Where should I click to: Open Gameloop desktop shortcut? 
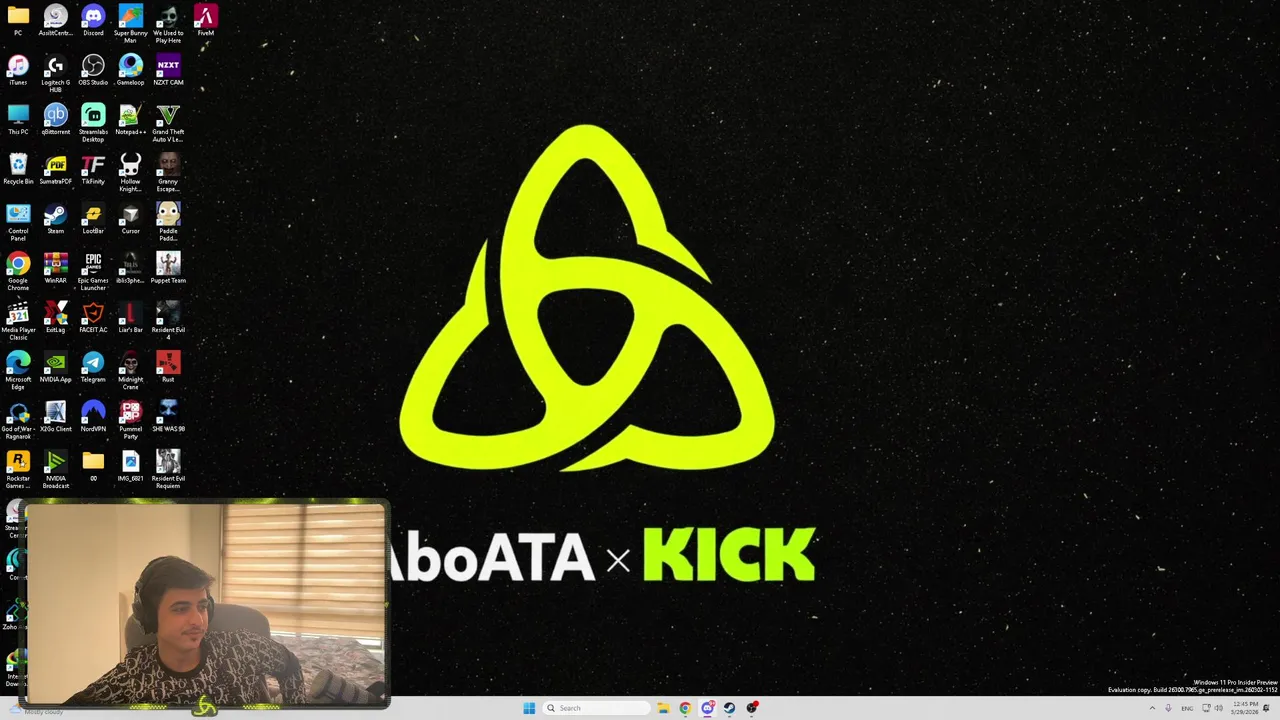(130, 70)
